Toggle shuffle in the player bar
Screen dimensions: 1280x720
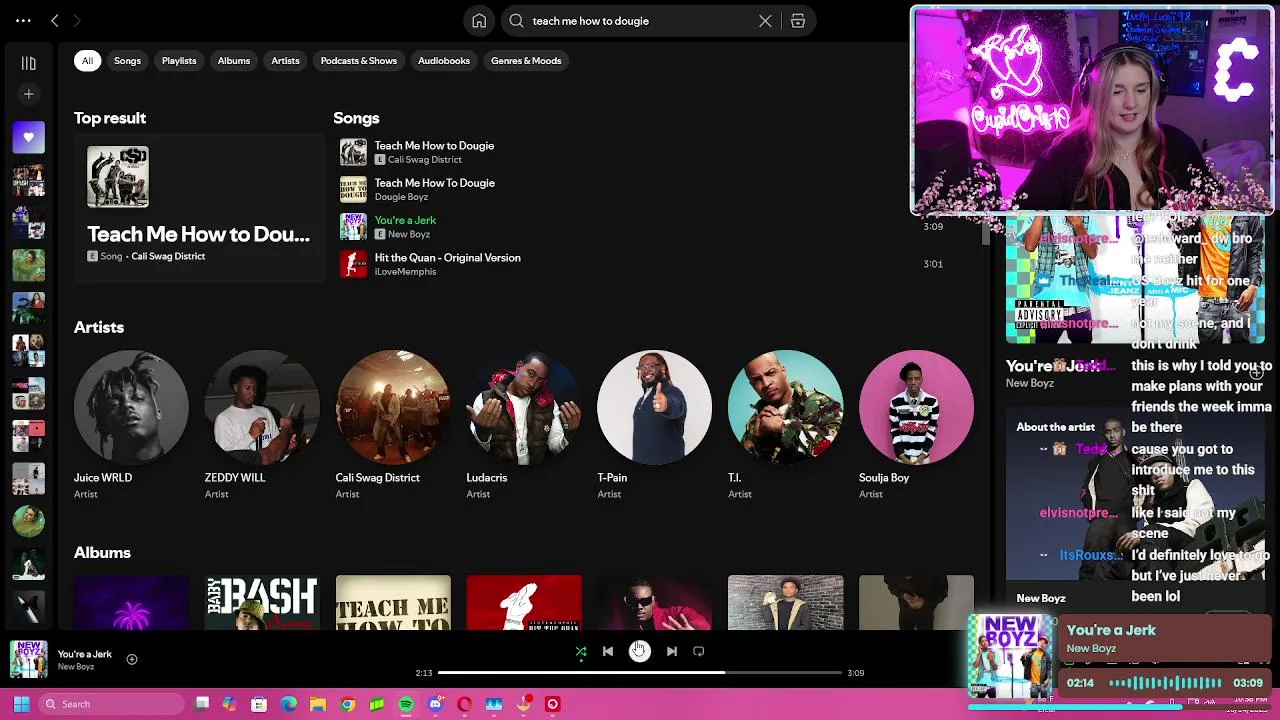point(581,652)
